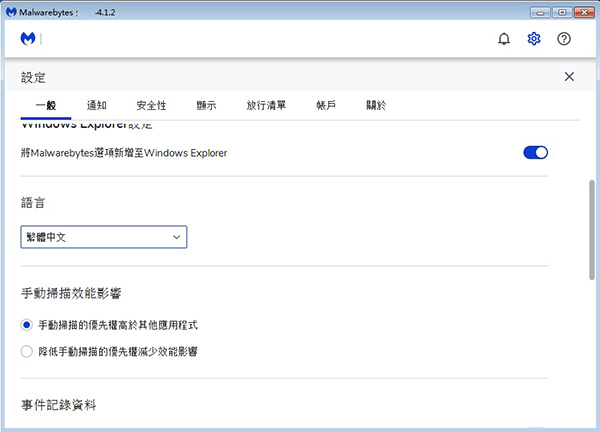Viewport: 600px width, 432px height.
Task: Select 降低手動掃描的優先權減少效能影響 radio button
Action: [x=26, y=351]
